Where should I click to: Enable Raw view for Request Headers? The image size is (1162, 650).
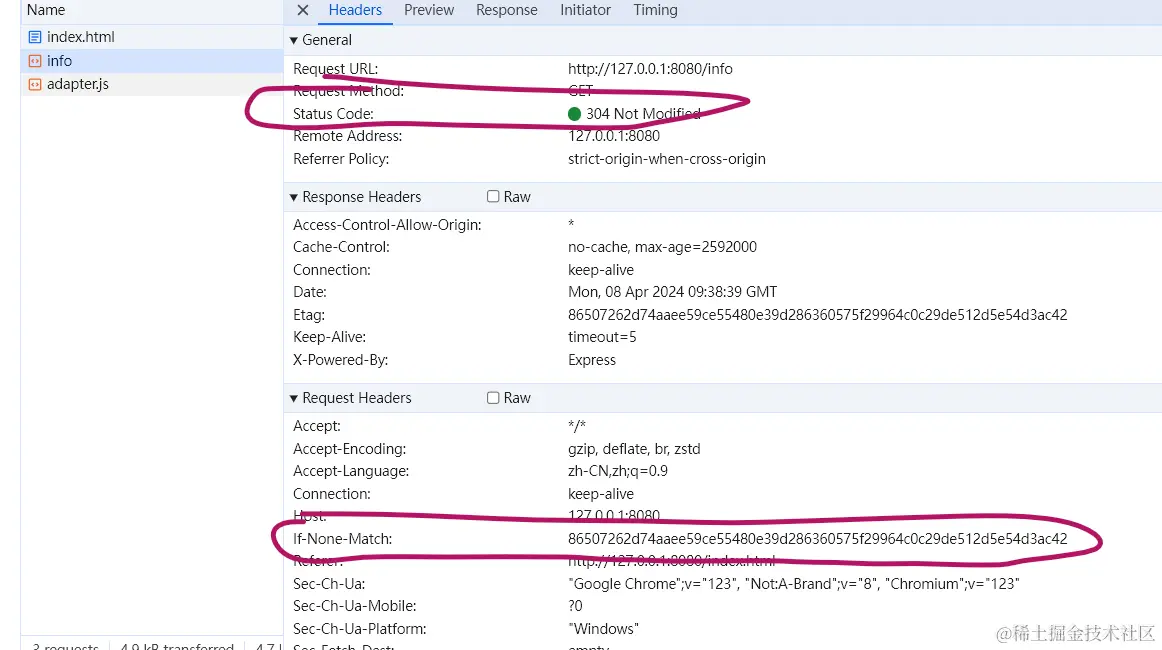click(x=493, y=398)
